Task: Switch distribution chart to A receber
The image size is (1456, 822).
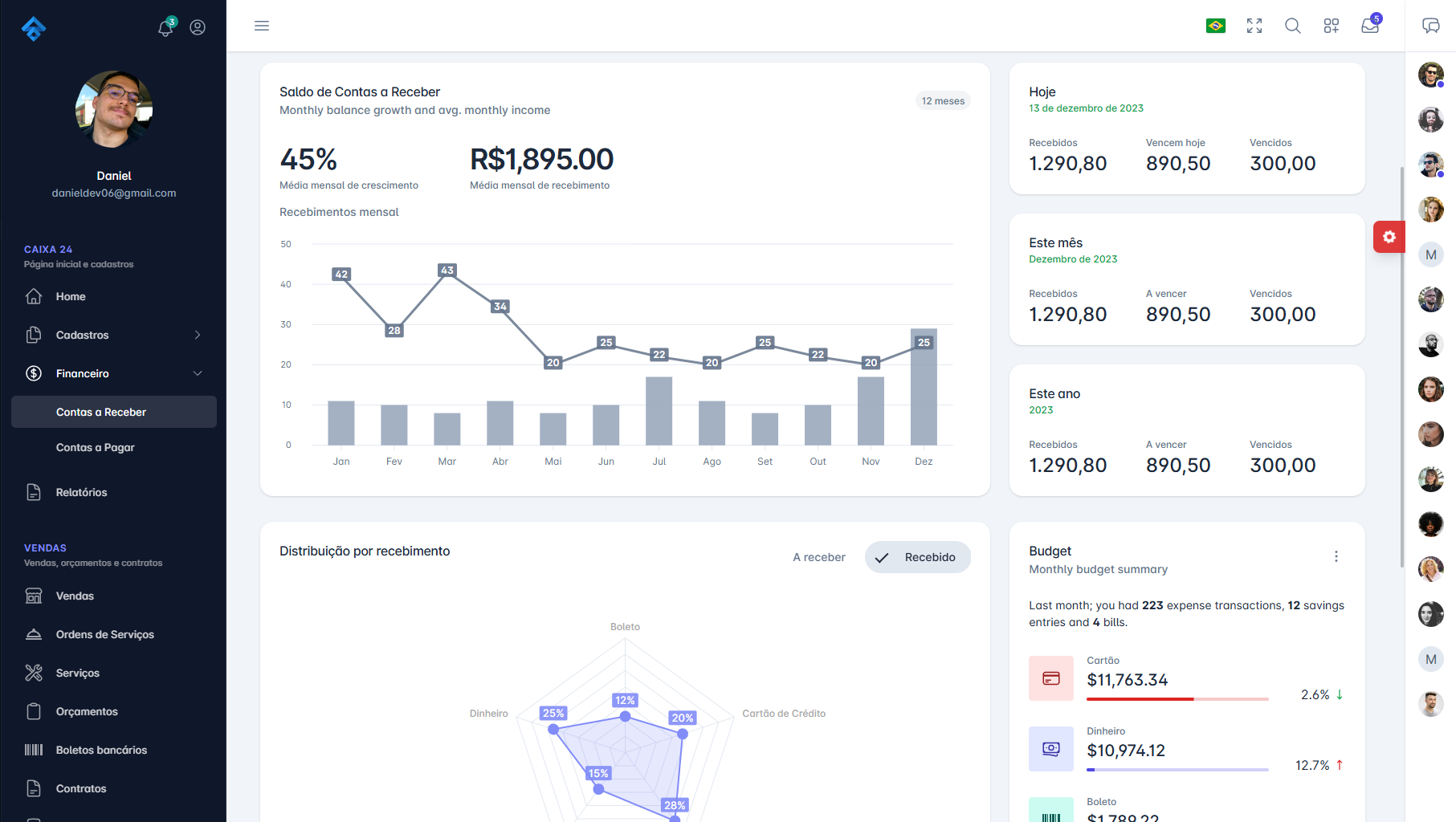Action: [819, 557]
